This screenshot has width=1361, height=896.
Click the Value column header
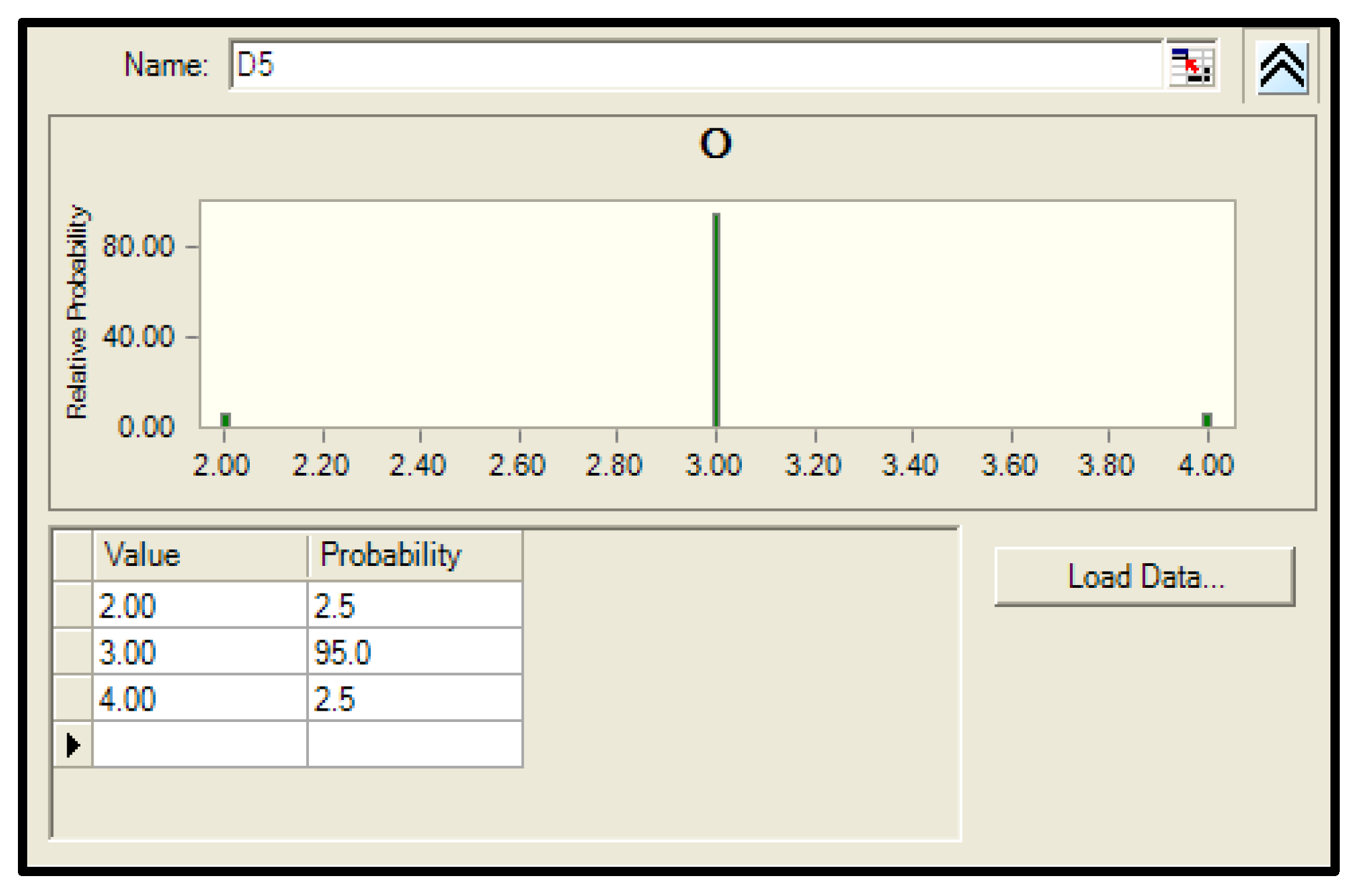point(200,555)
